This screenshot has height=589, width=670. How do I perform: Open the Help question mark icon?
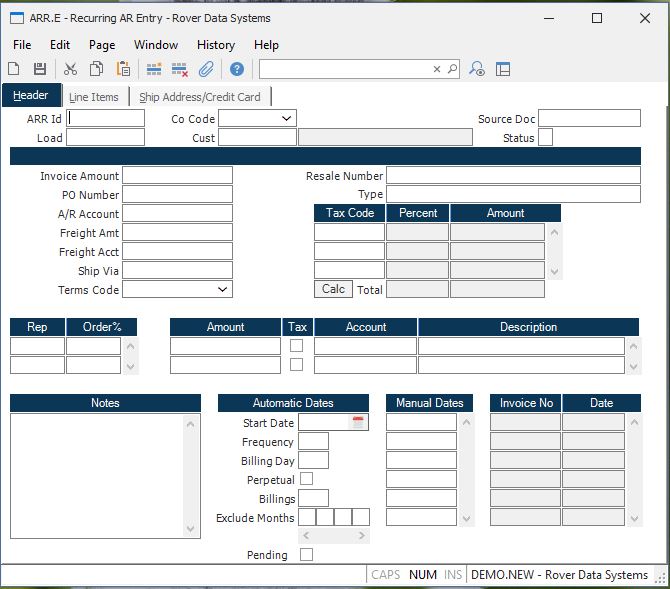click(237, 69)
